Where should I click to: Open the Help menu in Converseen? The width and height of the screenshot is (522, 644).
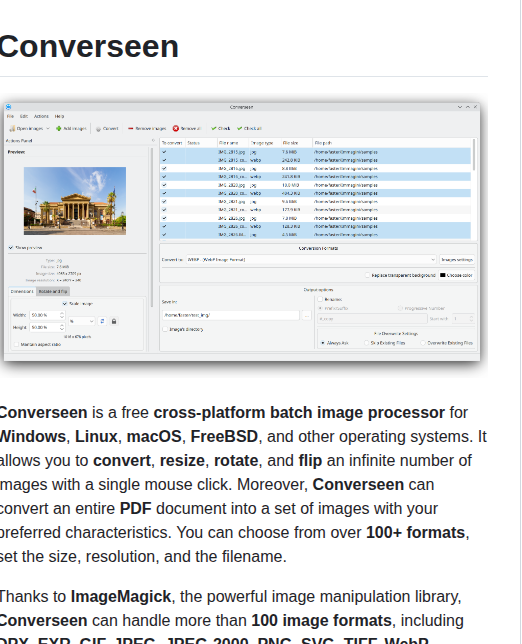coord(60,116)
